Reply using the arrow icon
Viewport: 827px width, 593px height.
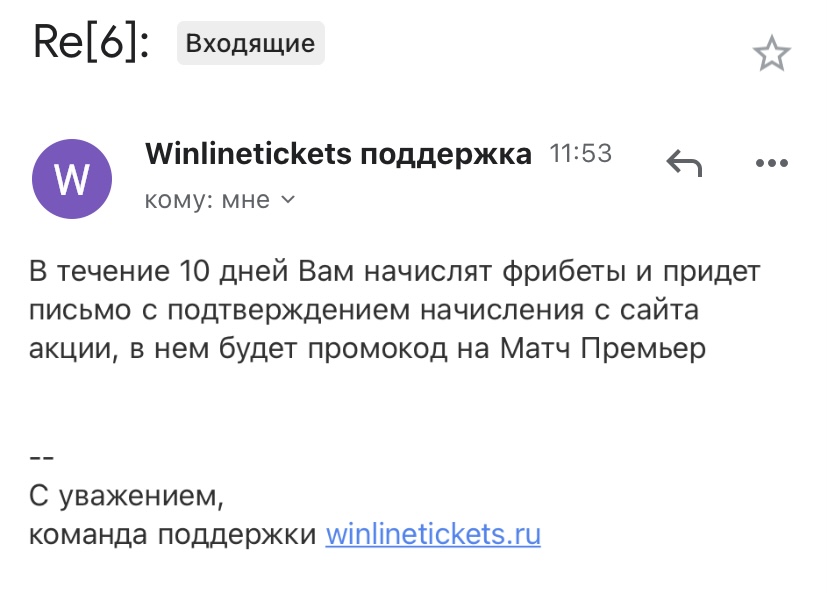684,163
